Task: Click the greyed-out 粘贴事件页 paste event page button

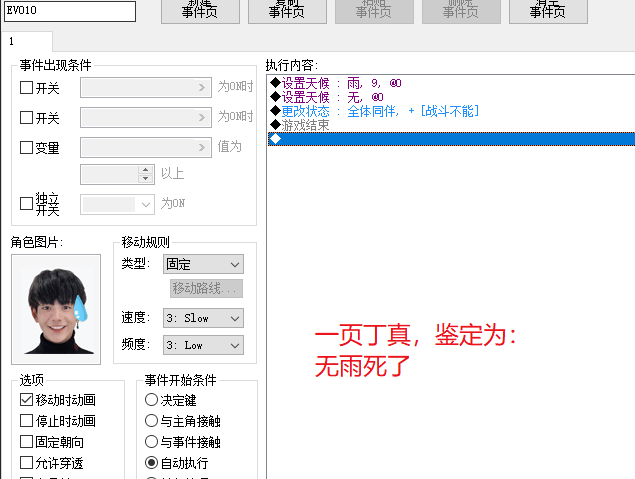Action: pos(374,11)
